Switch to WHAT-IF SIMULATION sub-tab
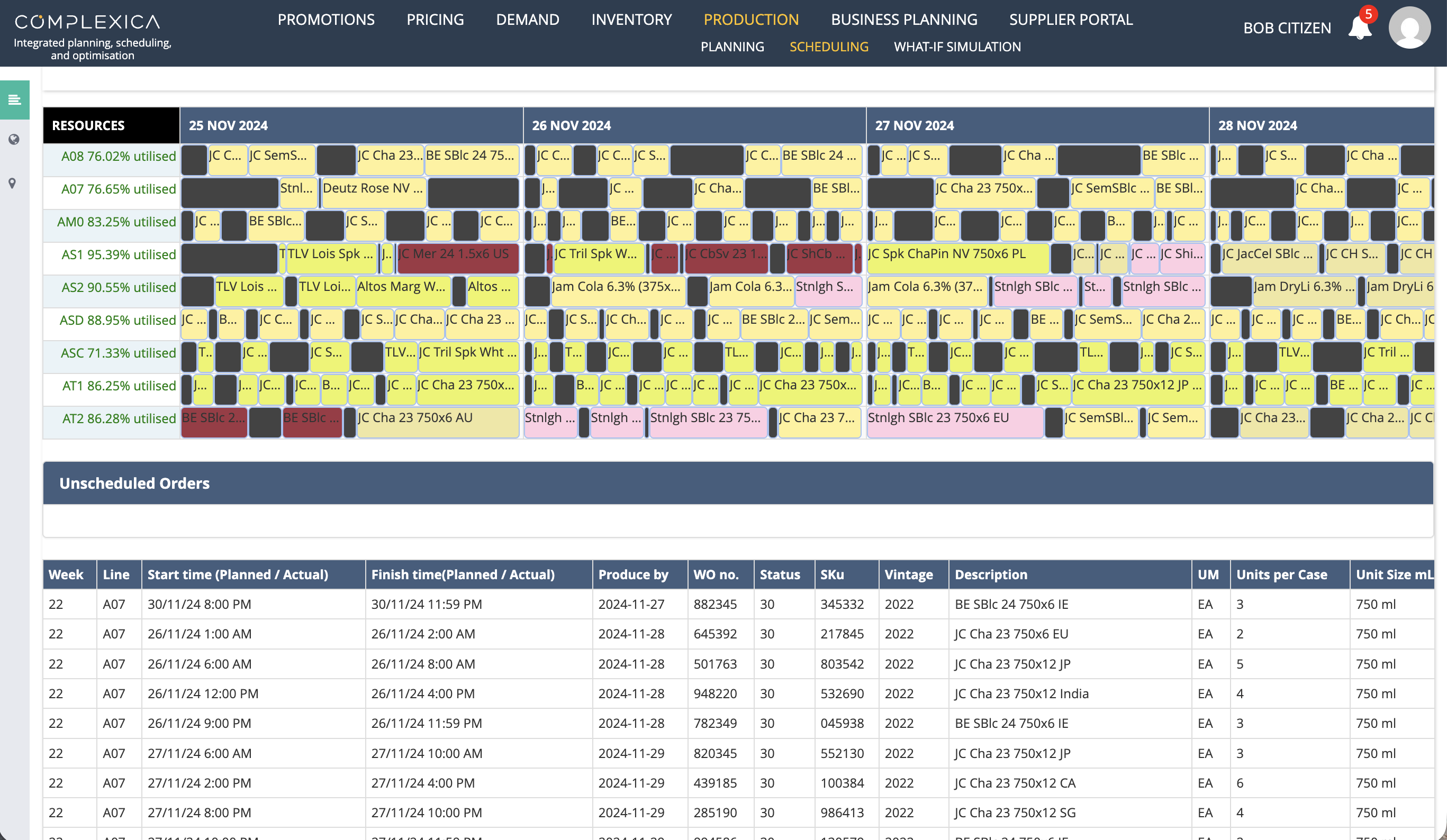The width and height of the screenshot is (1447, 840). click(957, 47)
